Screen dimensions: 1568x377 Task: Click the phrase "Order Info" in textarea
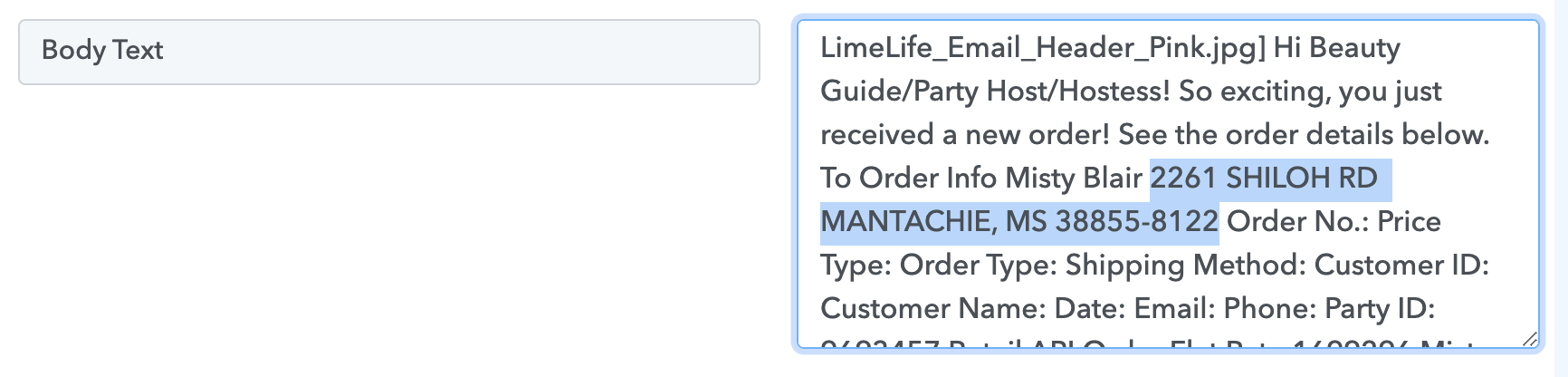coord(928,179)
